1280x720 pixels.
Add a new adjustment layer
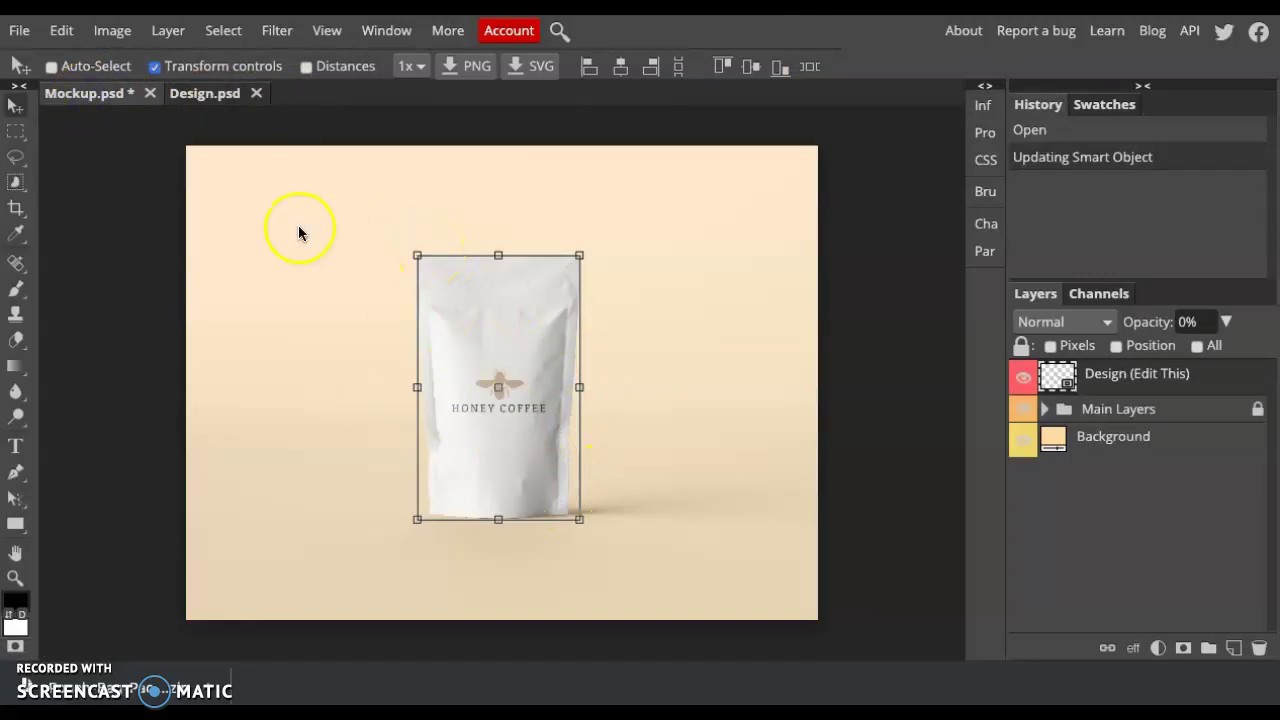(1158, 648)
